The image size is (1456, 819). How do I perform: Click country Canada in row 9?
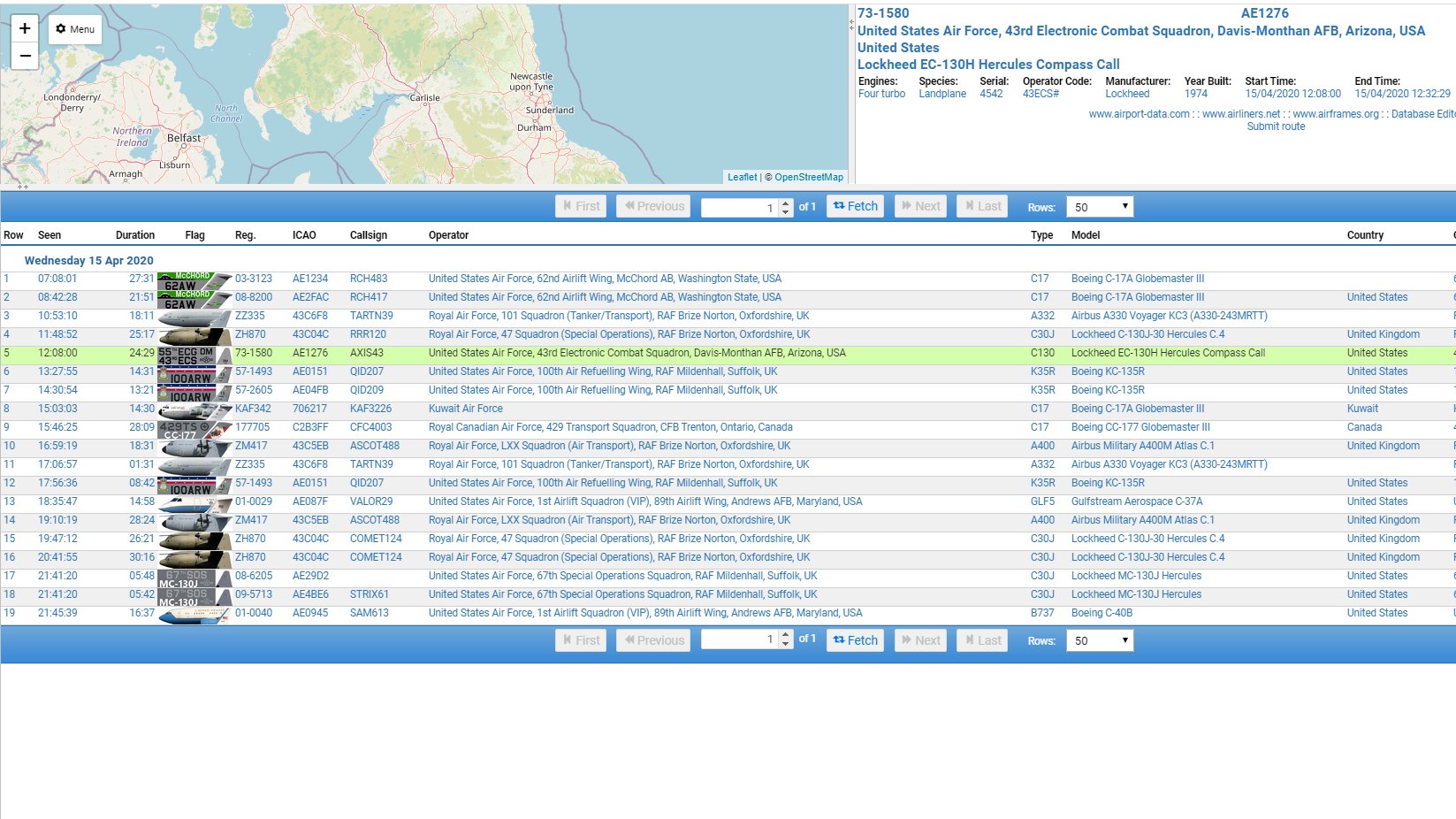click(x=1364, y=427)
